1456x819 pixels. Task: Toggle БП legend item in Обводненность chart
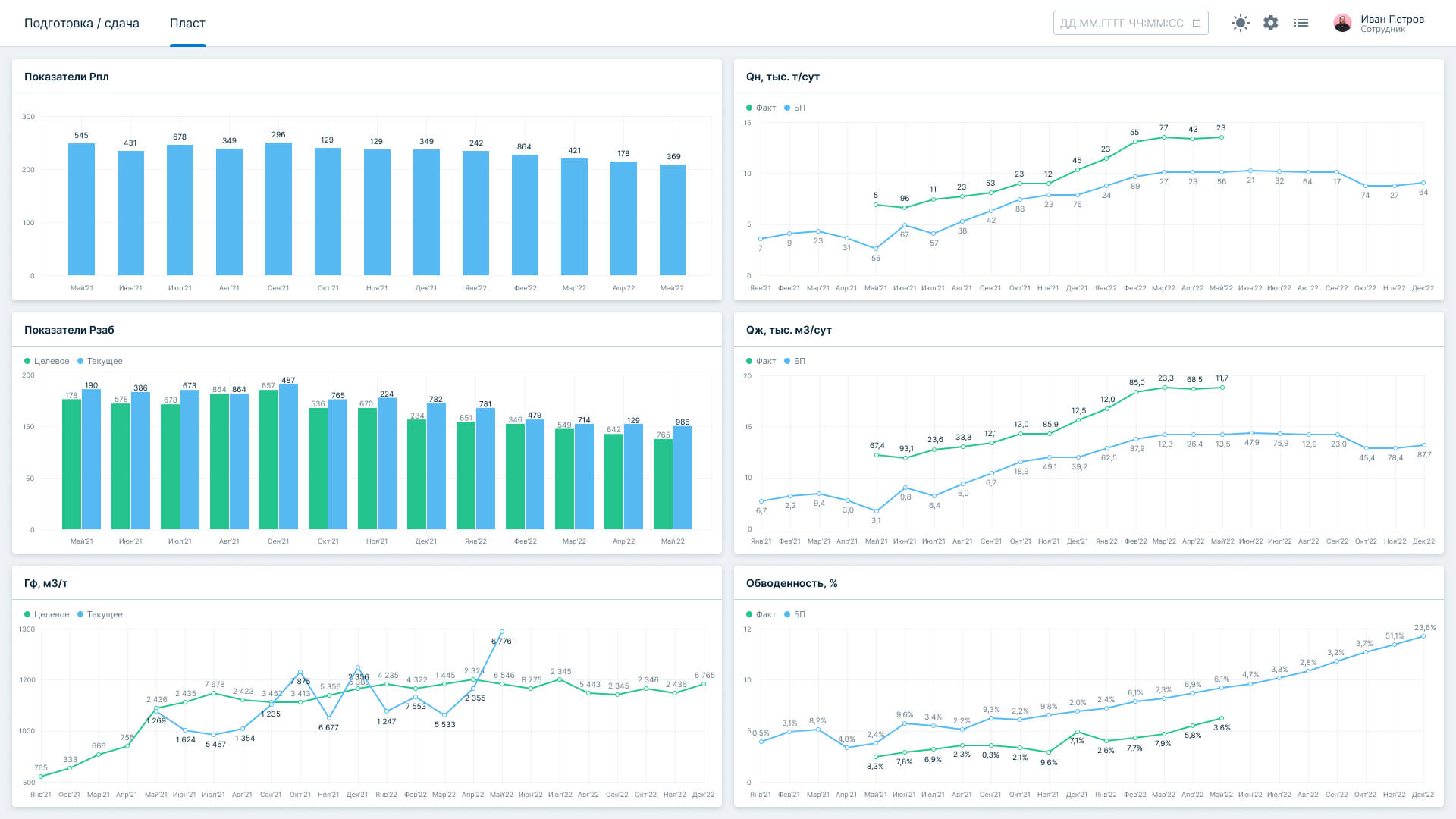tap(795, 614)
